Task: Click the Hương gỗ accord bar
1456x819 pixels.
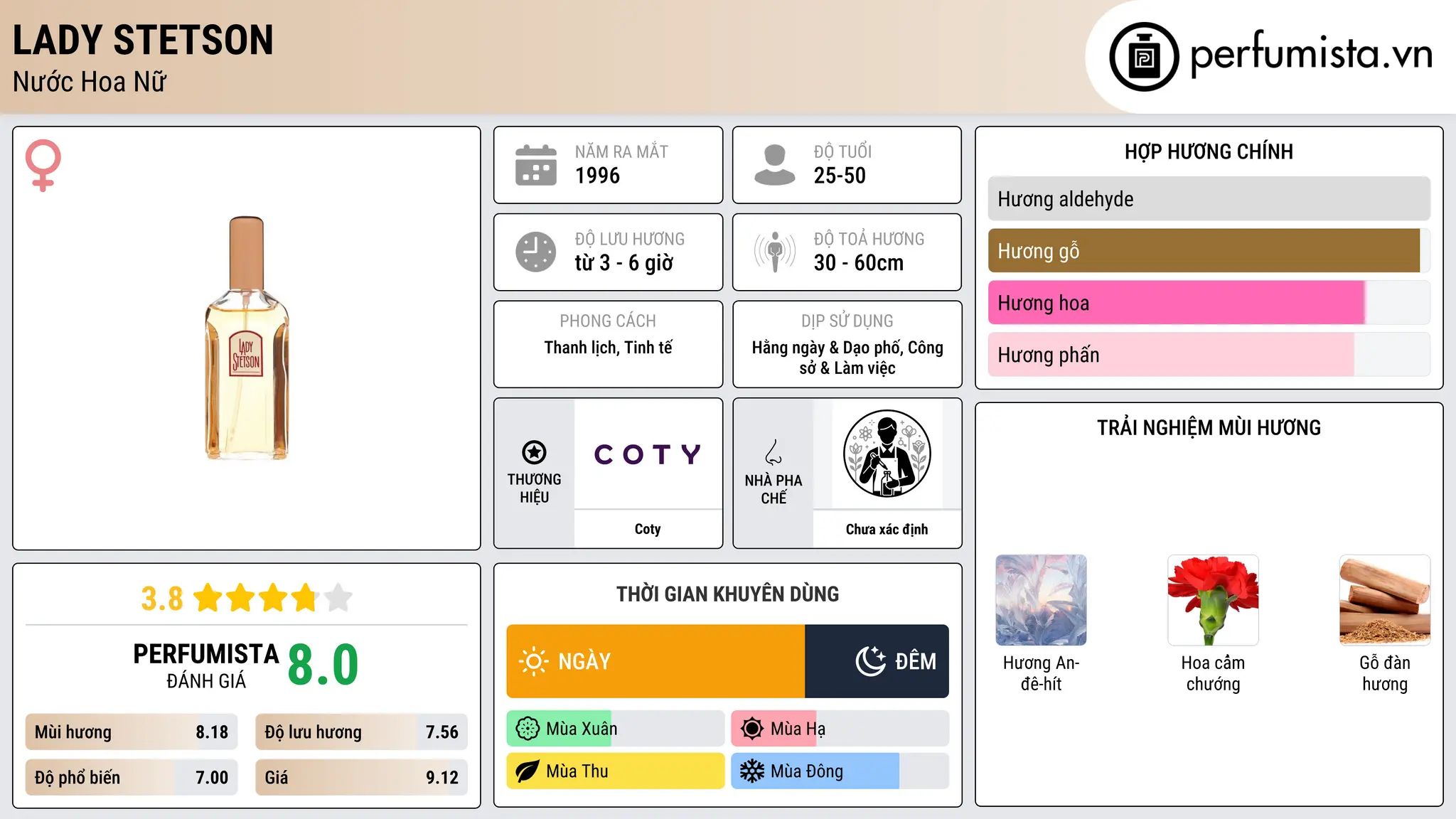Action: click(x=1209, y=251)
